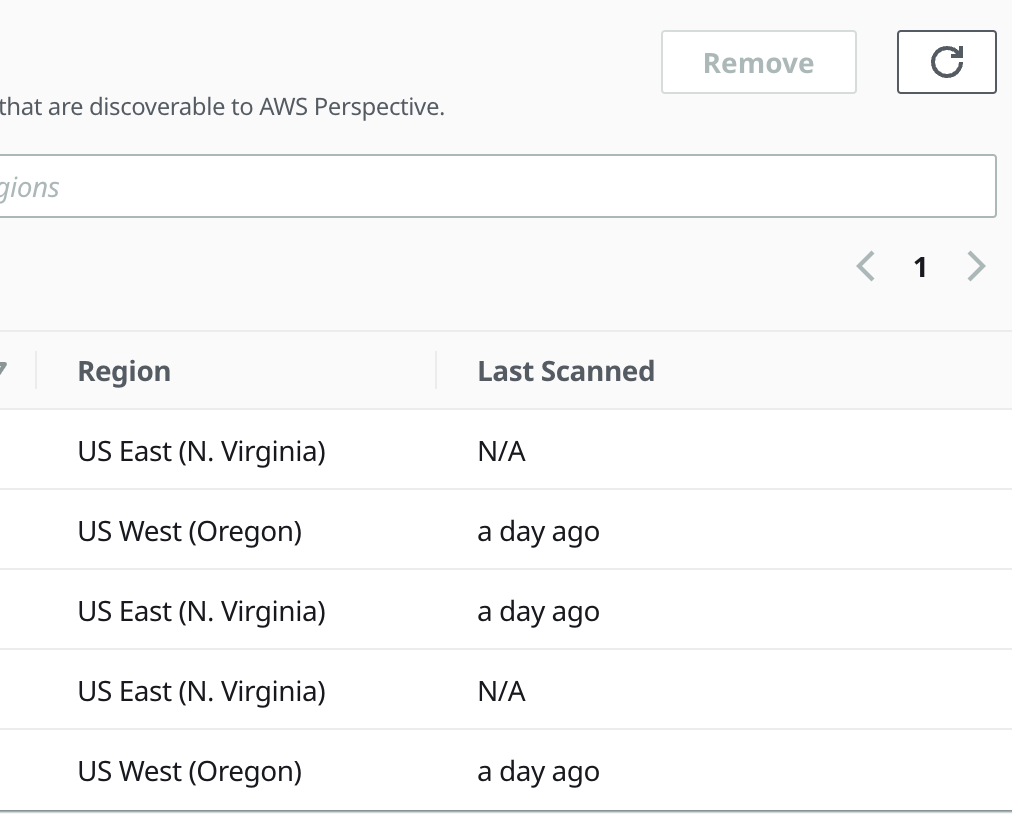Click N/A in the fourth table row
This screenshot has height=832, width=1012.
pyautogui.click(x=501, y=691)
